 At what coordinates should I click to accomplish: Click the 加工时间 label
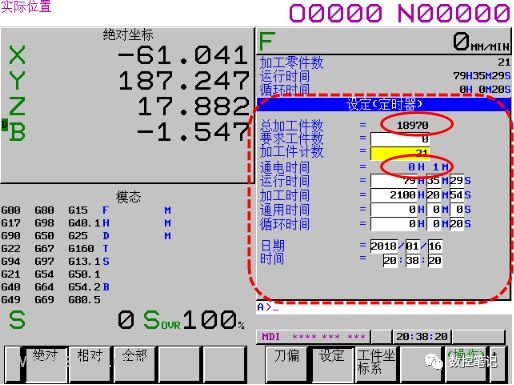pyautogui.click(x=285, y=196)
